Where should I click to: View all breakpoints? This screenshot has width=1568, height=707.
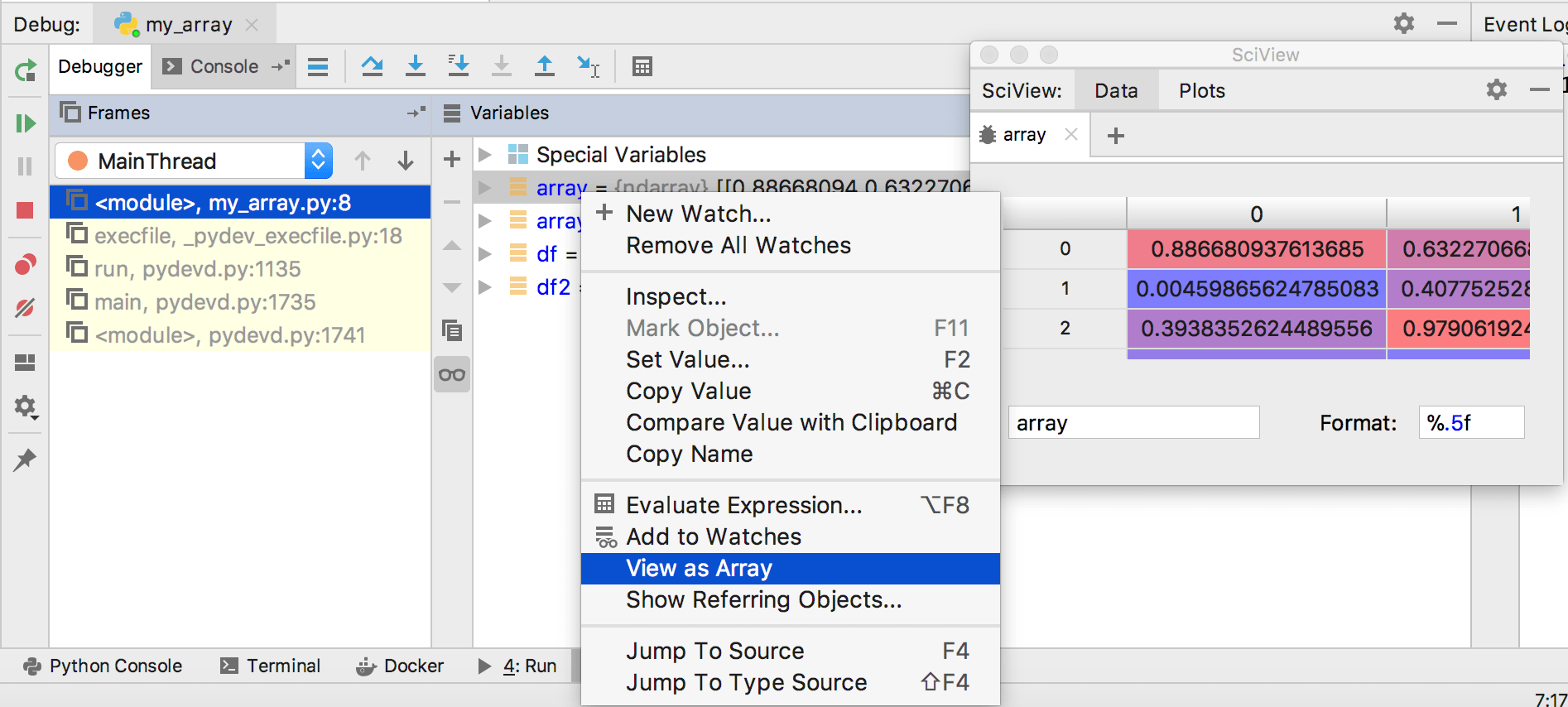pyautogui.click(x=26, y=265)
